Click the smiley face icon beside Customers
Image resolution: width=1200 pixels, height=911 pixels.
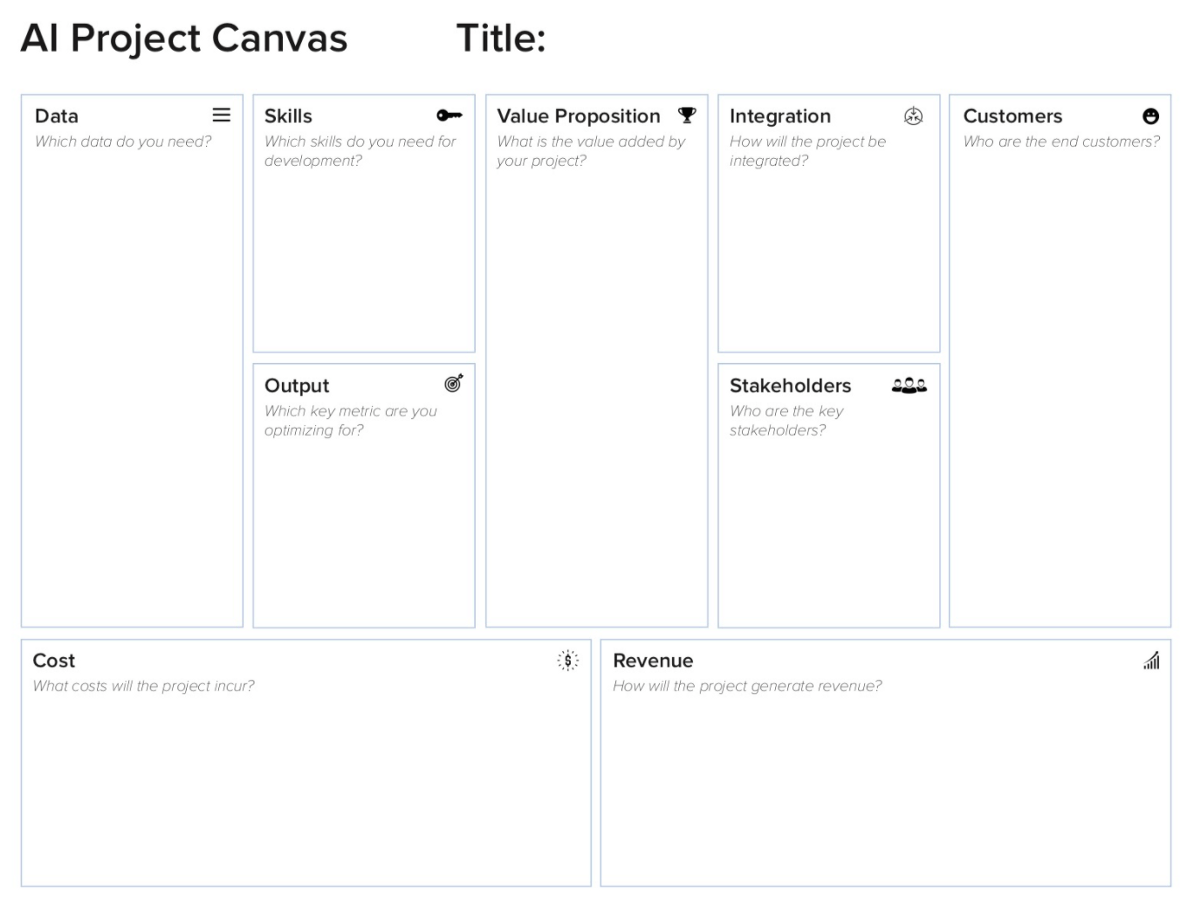(1151, 117)
